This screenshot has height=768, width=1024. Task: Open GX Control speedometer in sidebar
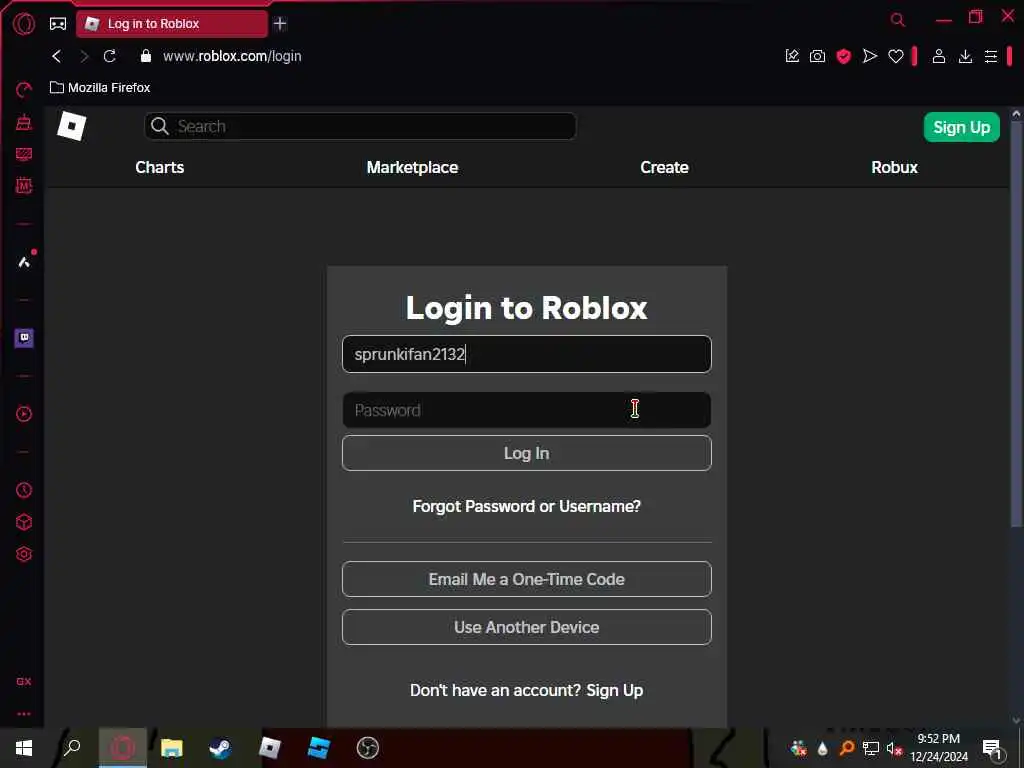click(x=24, y=89)
